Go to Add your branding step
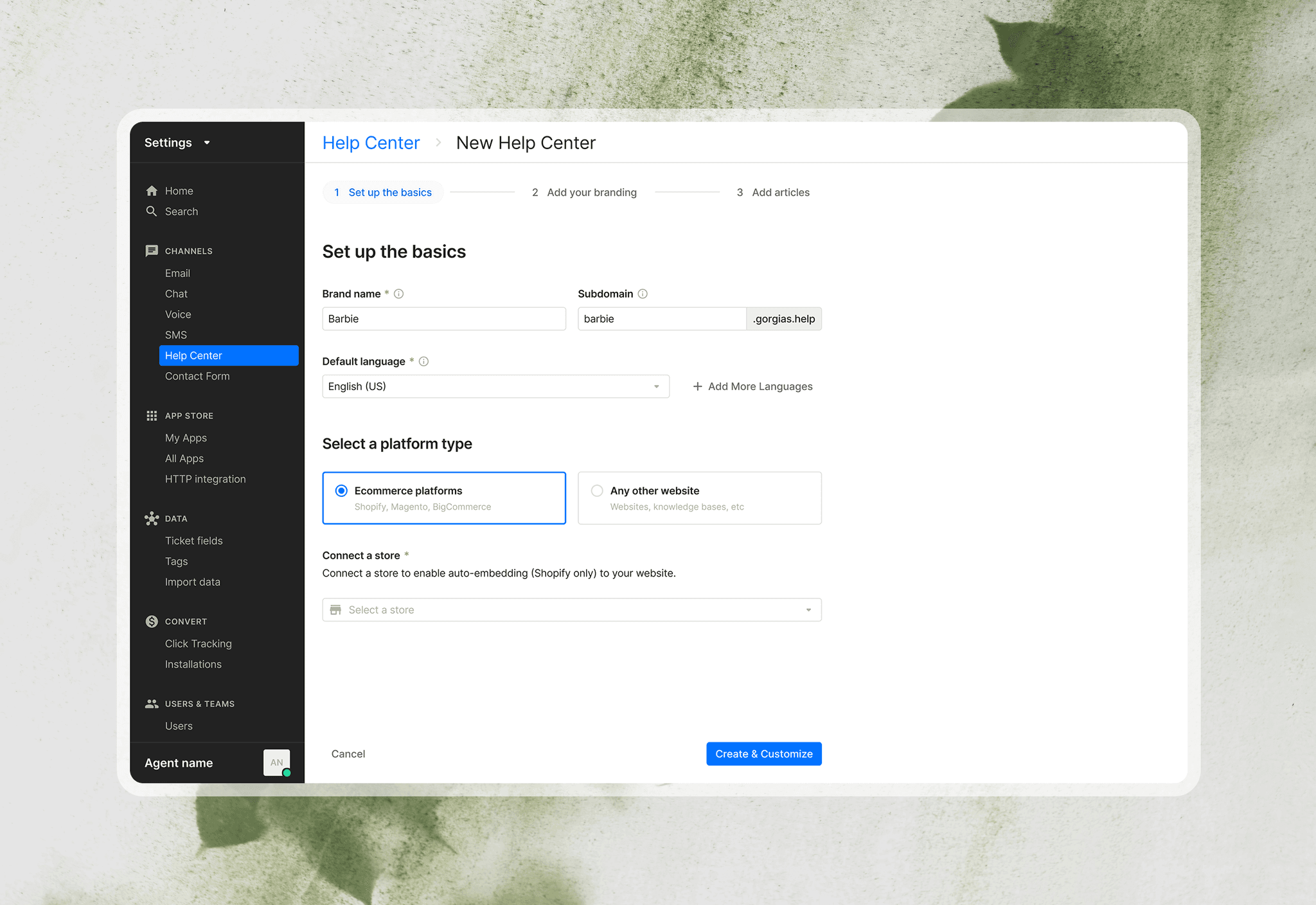Viewport: 1316px width, 905px height. pyautogui.click(x=584, y=192)
